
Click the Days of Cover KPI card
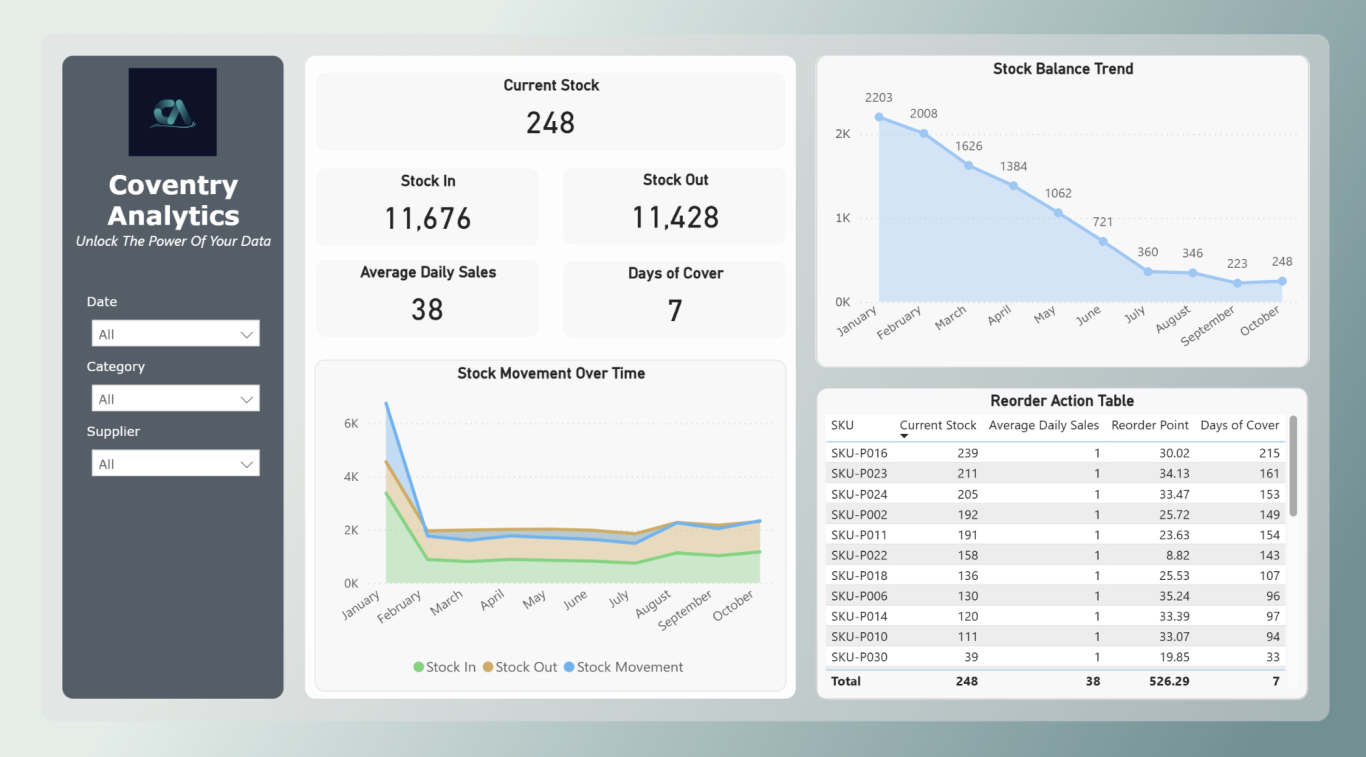tap(674, 299)
